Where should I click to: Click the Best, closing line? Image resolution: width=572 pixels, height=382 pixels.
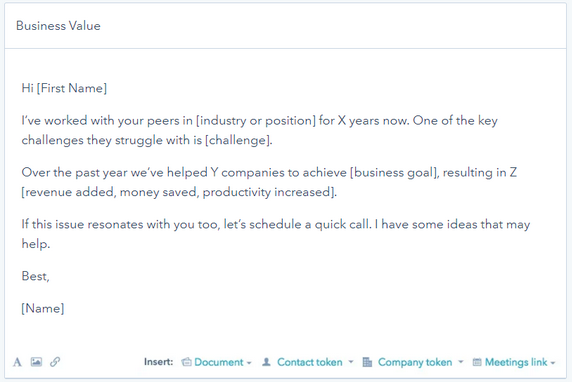pos(35,276)
